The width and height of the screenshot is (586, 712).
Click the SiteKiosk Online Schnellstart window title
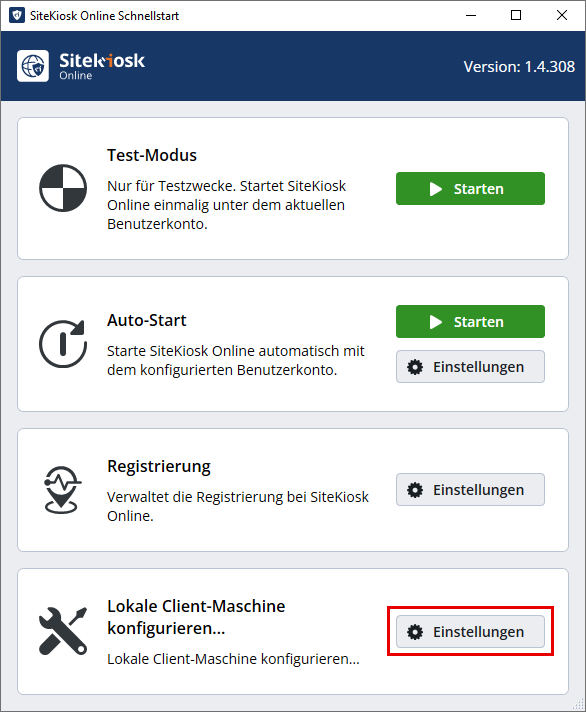[104, 15]
